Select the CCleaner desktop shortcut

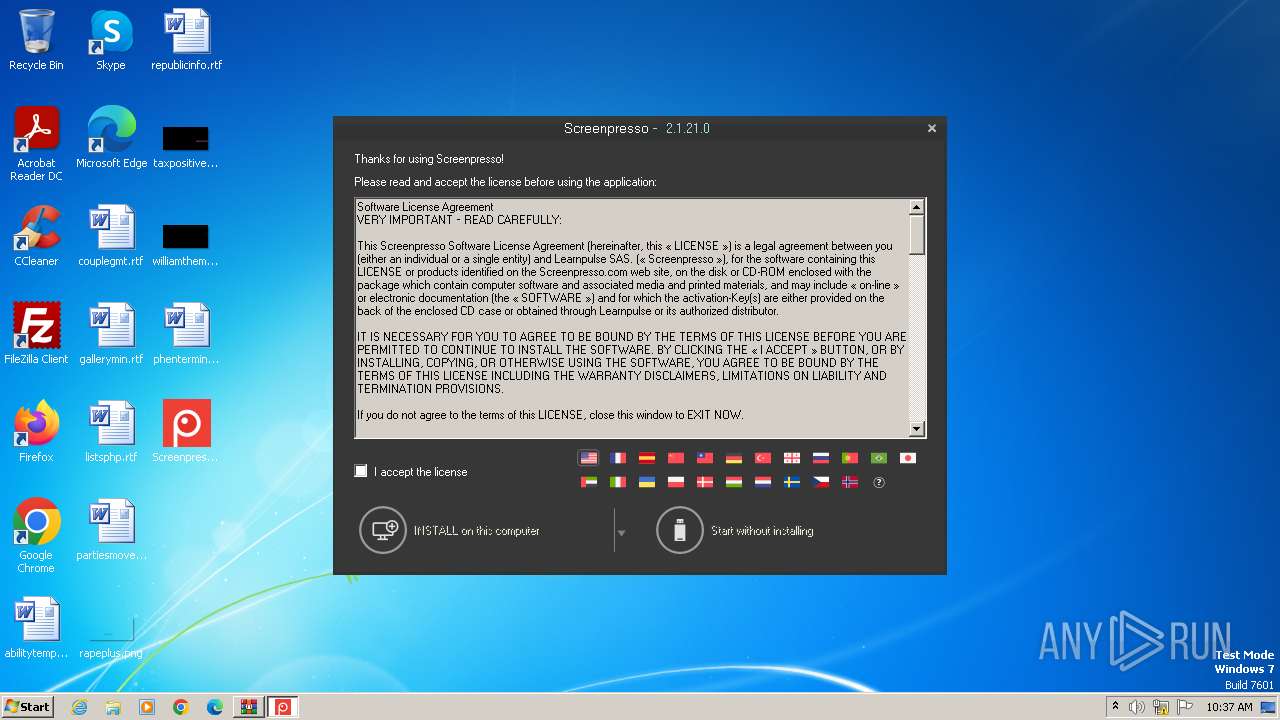(x=36, y=236)
